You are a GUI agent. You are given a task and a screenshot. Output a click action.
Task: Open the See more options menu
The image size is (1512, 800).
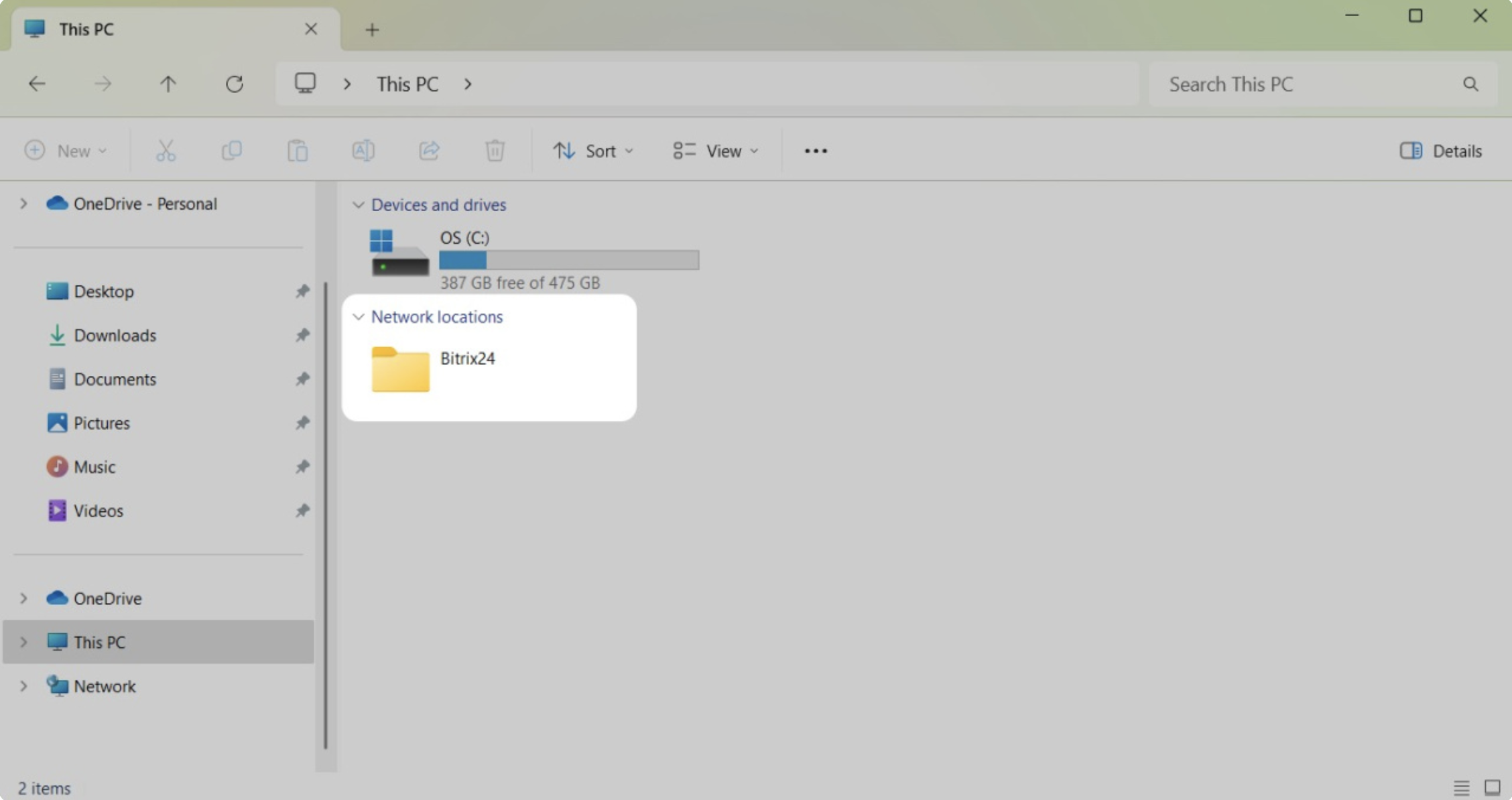coord(815,150)
